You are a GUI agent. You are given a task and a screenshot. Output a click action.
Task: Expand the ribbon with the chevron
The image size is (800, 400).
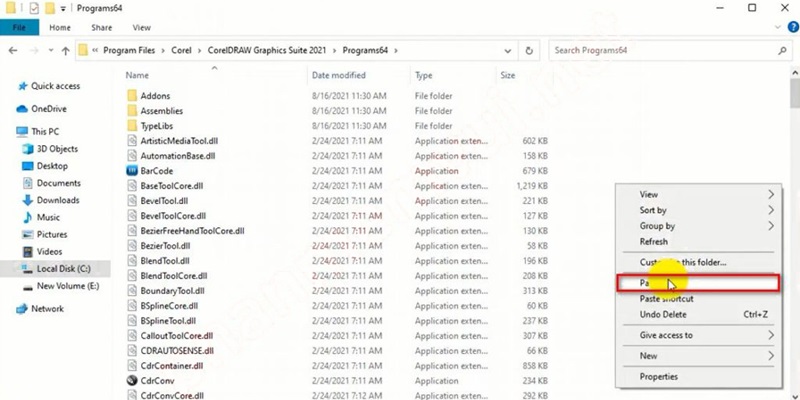(x=778, y=27)
